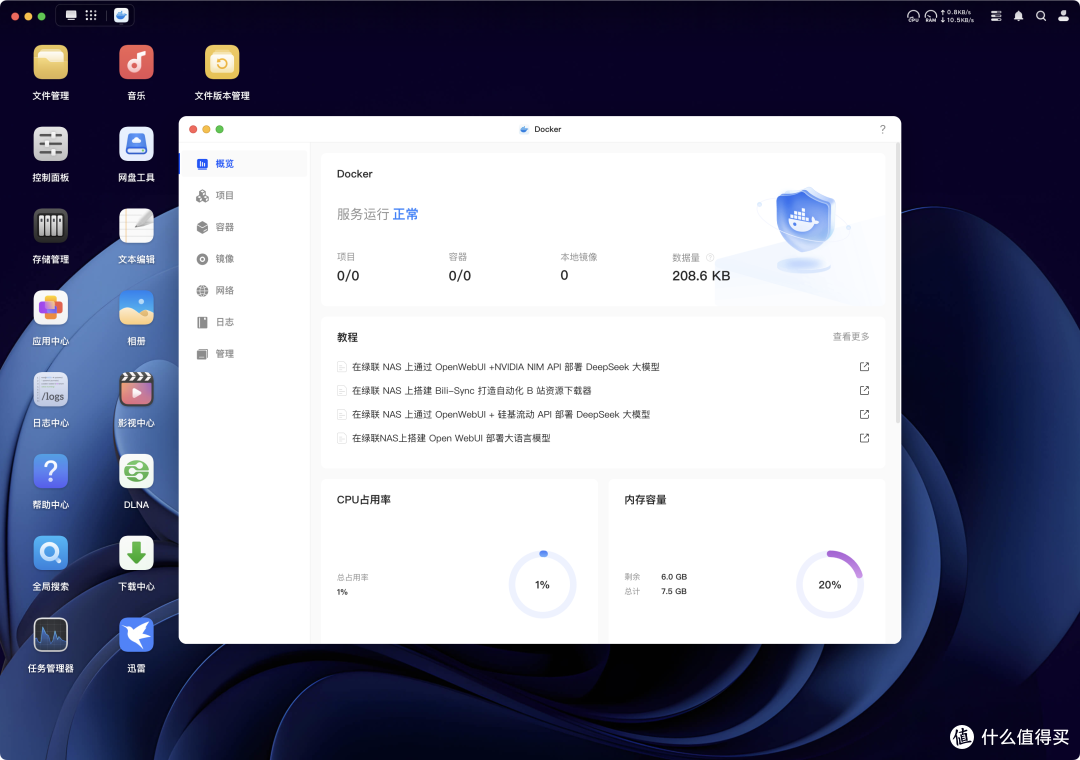Open the 控制面板 control panel
The height and width of the screenshot is (760, 1080).
pyautogui.click(x=50, y=145)
